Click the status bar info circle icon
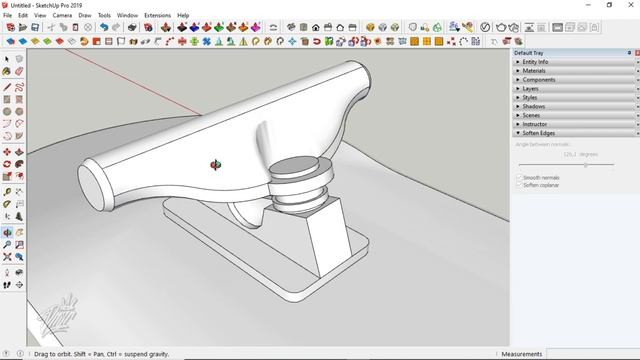Screen dimensions: 640x360 (x=20, y=354)
